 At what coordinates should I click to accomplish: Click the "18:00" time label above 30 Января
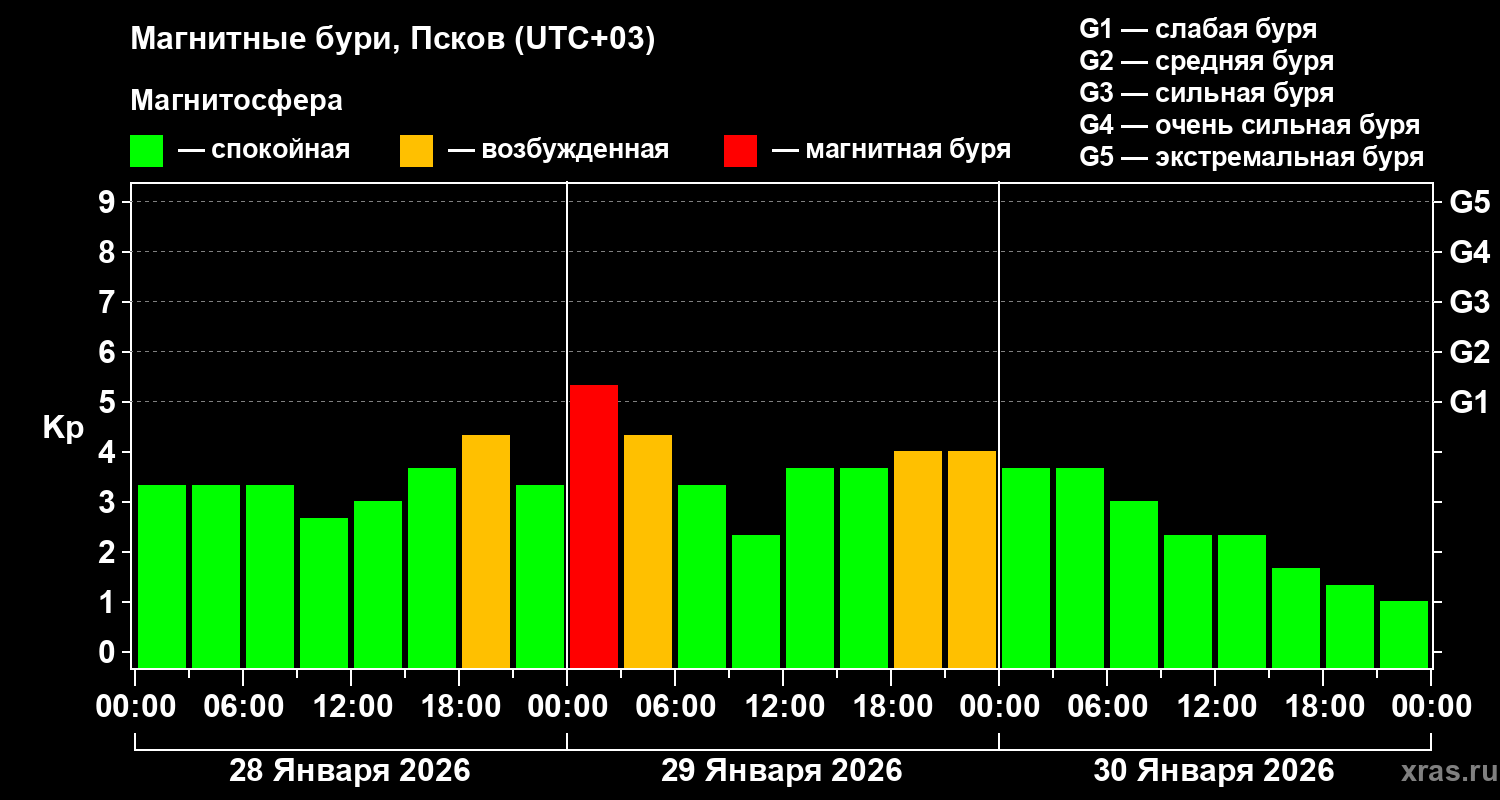1323,706
